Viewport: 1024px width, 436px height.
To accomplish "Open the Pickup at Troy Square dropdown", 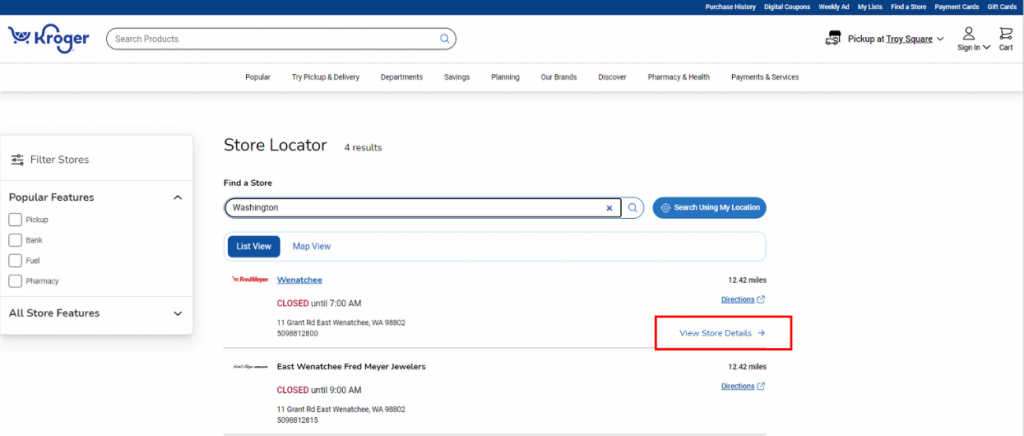I will [x=895, y=39].
